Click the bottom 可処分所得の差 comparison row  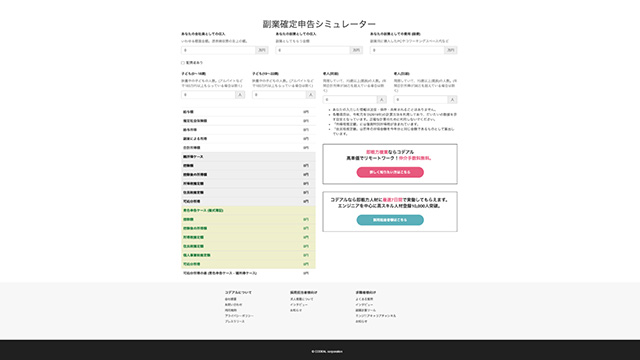(x=248, y=273)
